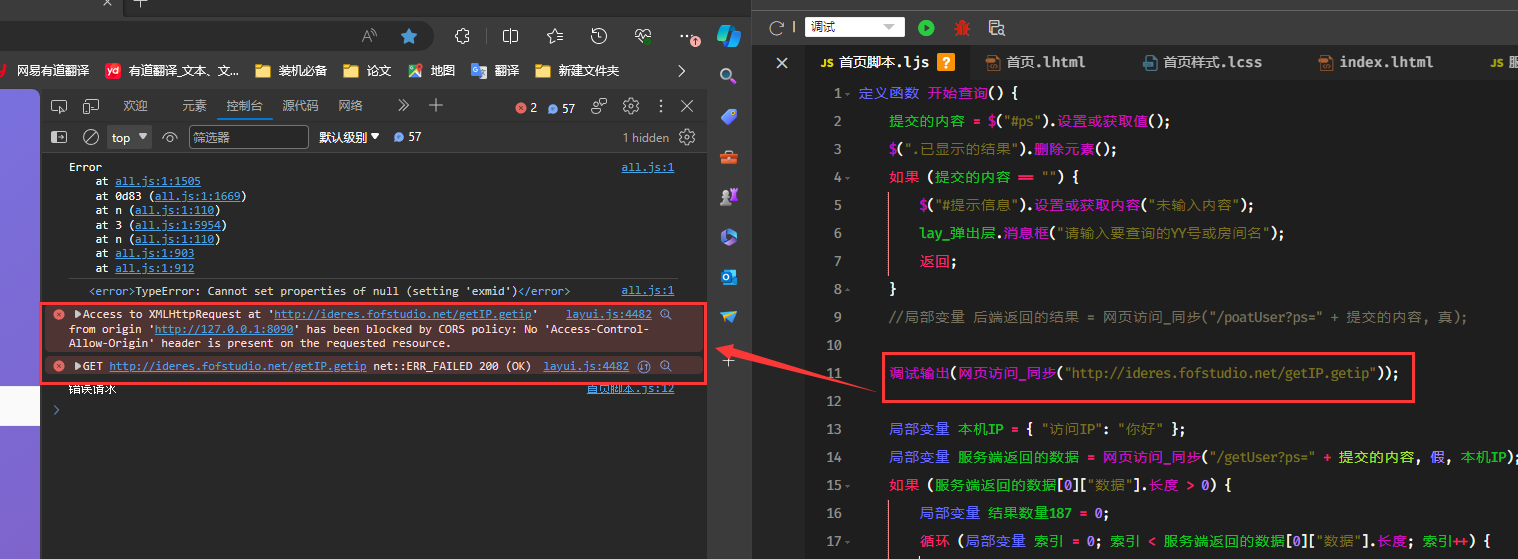1518x559 pixels.
Task: Open the Copilot icon in Edge sidebar
Action: pos(729,36)
